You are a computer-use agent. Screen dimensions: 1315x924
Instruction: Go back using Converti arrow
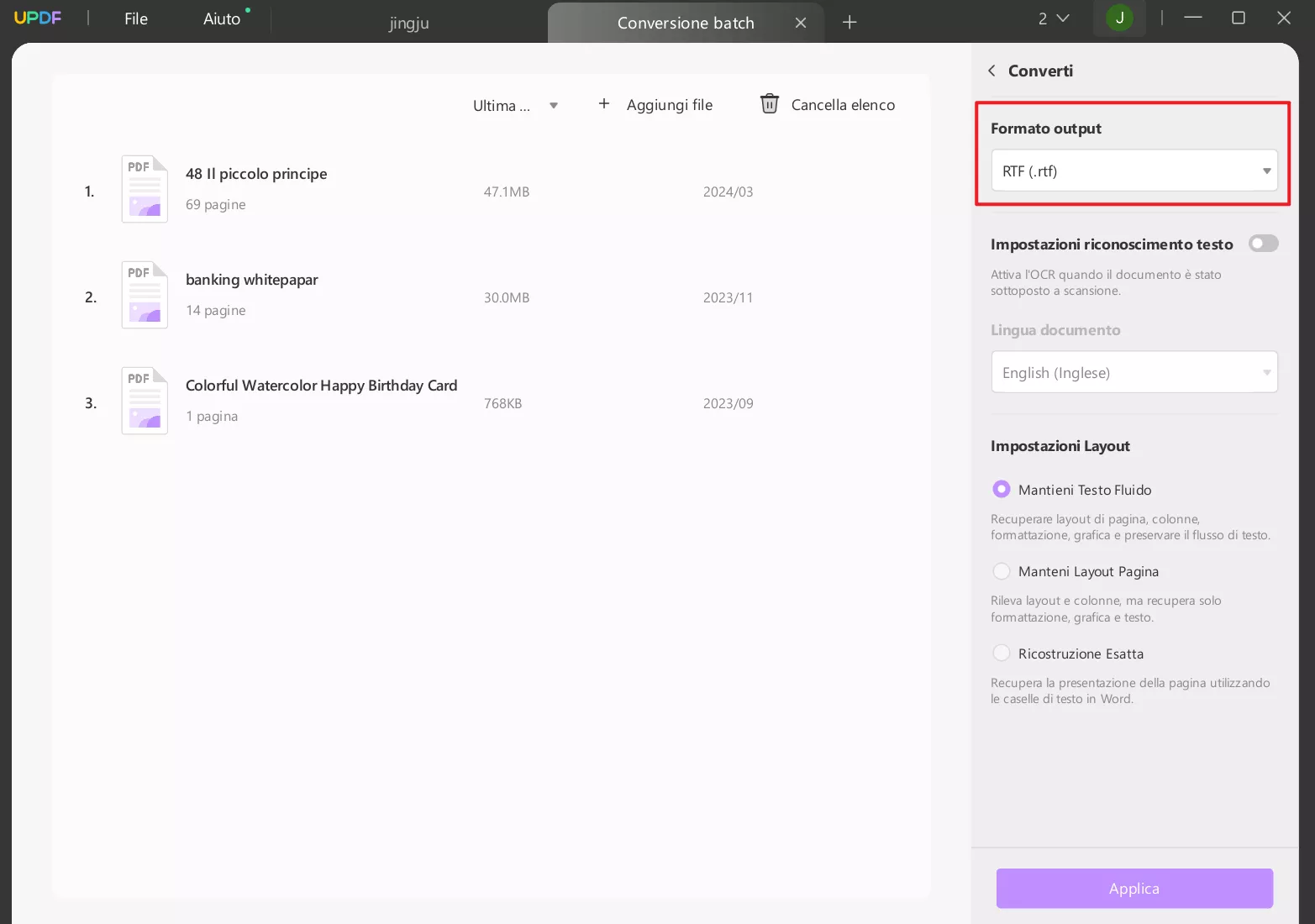[992, 71]
